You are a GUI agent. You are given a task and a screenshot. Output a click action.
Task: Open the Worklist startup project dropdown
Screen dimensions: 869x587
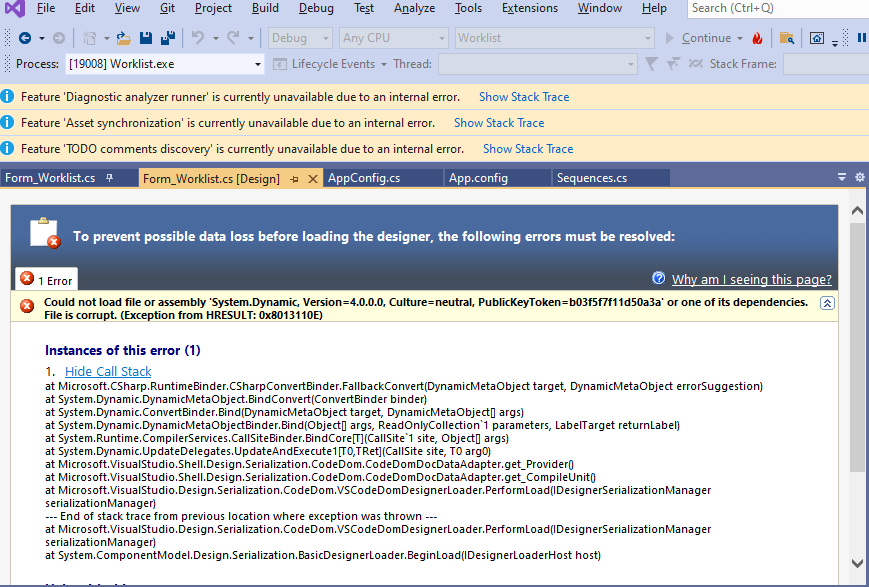coord(554,38)
